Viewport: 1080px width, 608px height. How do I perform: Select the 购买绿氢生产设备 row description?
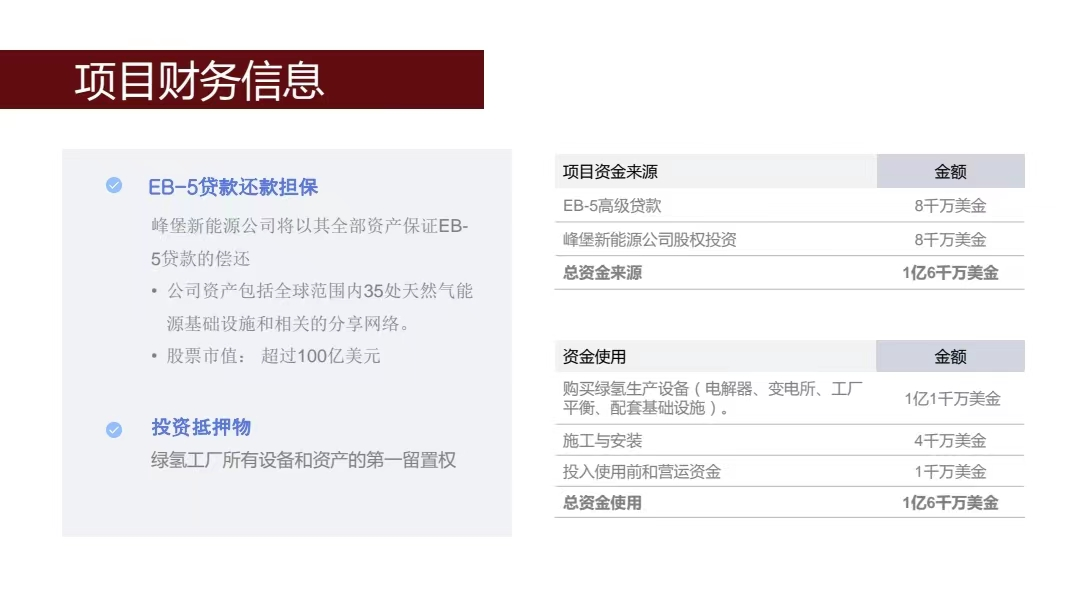[712, 398]
